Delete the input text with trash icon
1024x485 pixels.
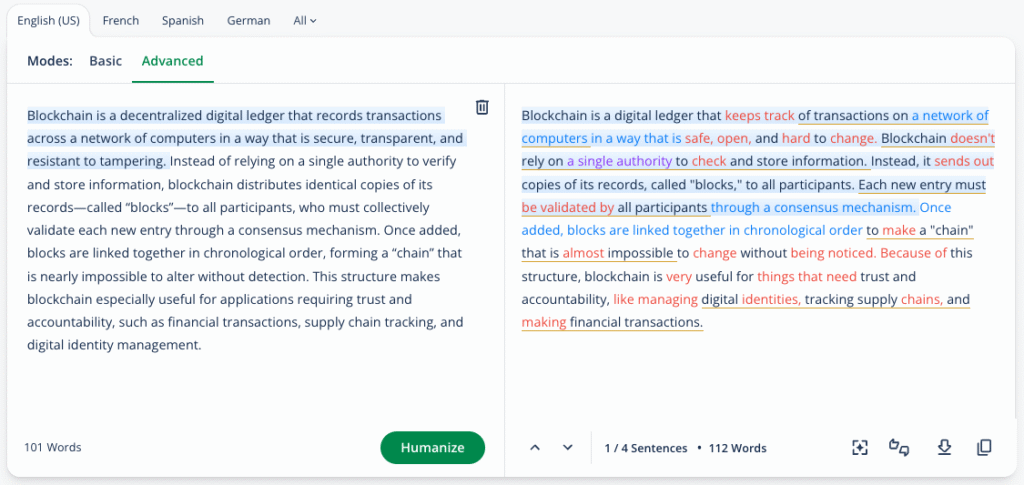point(482,107)
